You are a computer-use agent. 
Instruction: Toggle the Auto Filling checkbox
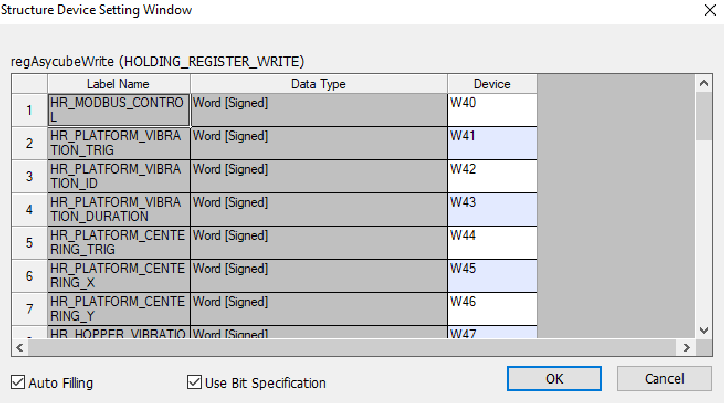[x=18, y=382]
